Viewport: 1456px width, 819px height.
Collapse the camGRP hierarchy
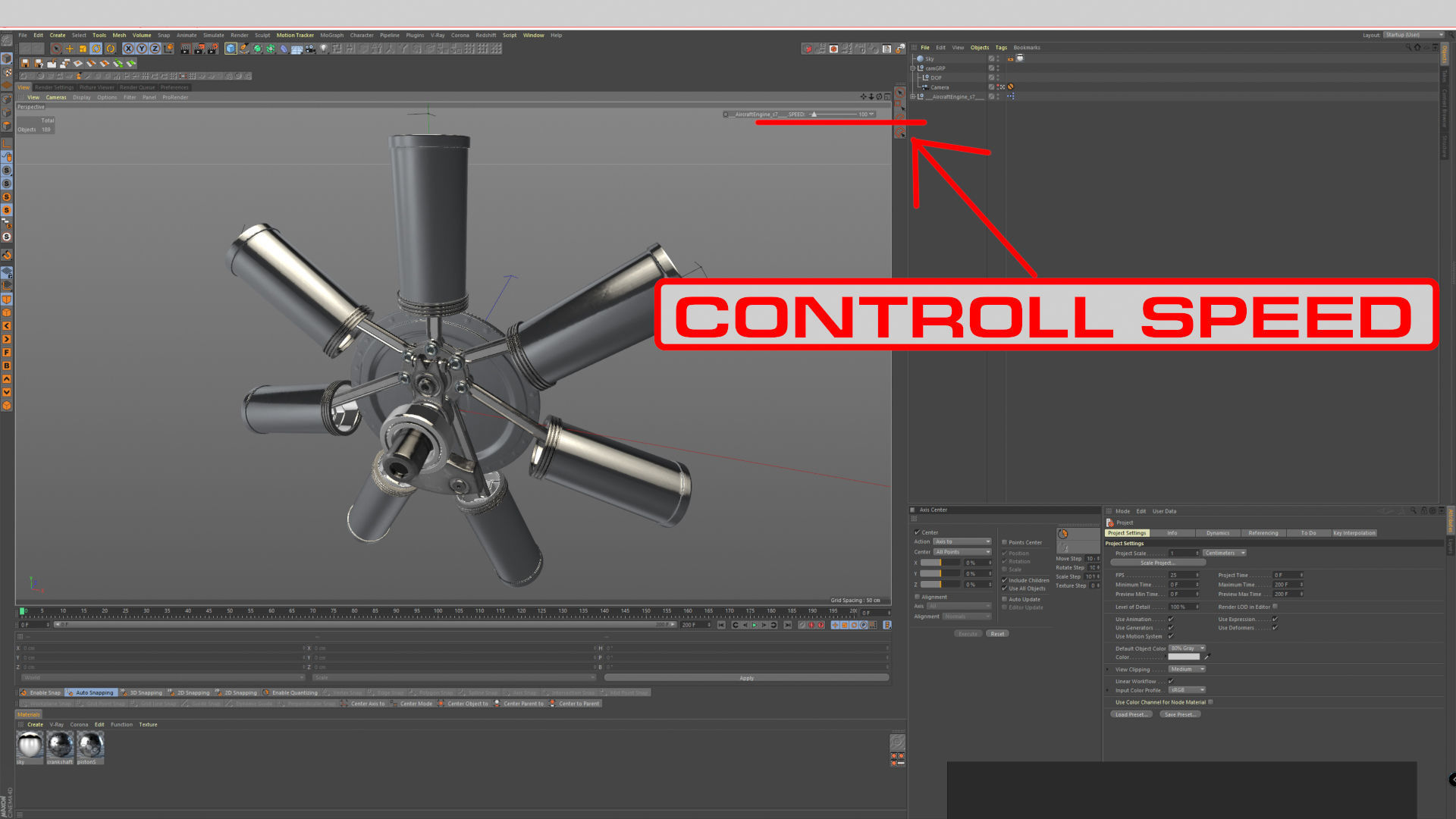point(913,68)
